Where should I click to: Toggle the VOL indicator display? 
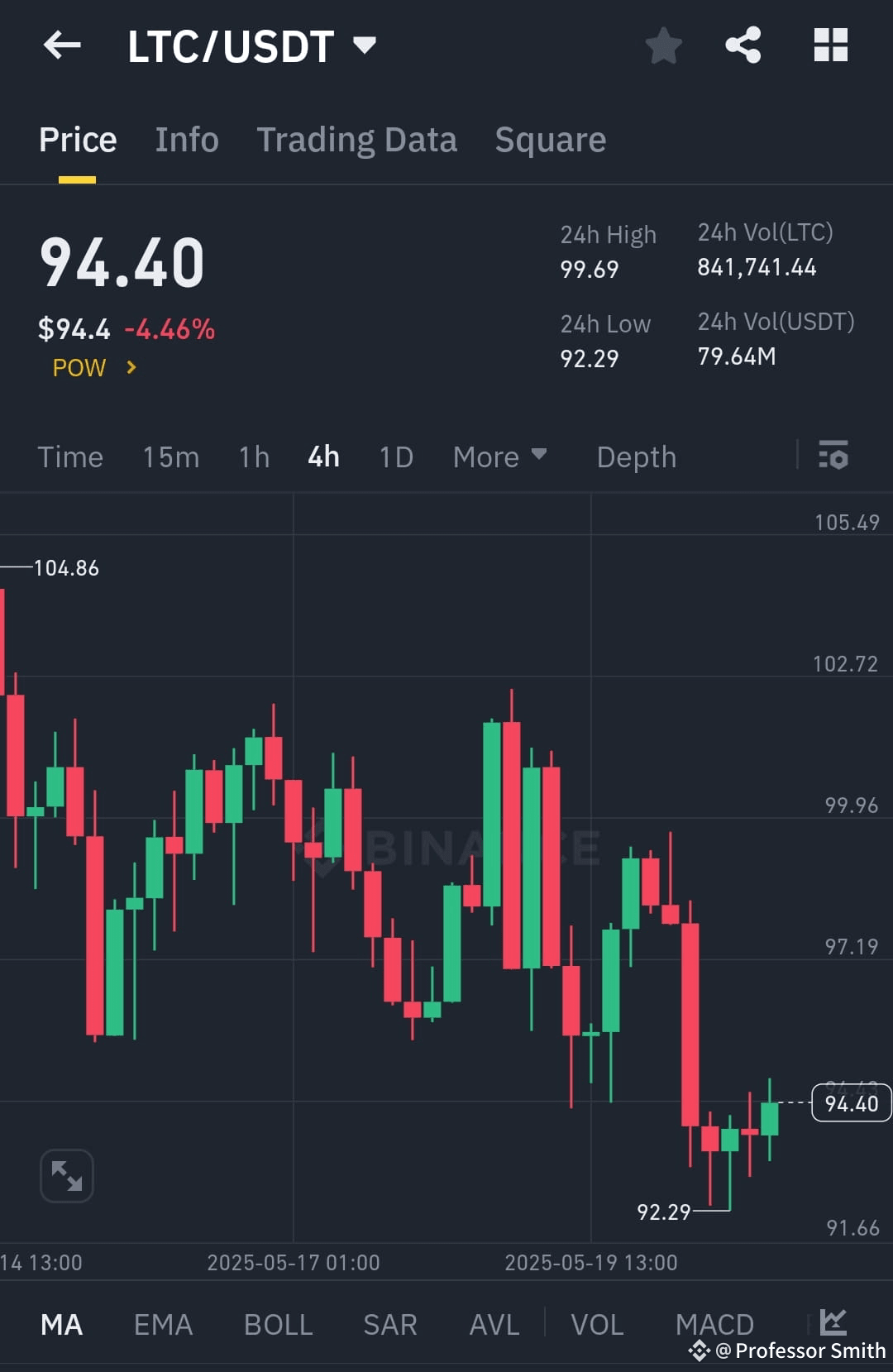click(x=597, y=1323)
